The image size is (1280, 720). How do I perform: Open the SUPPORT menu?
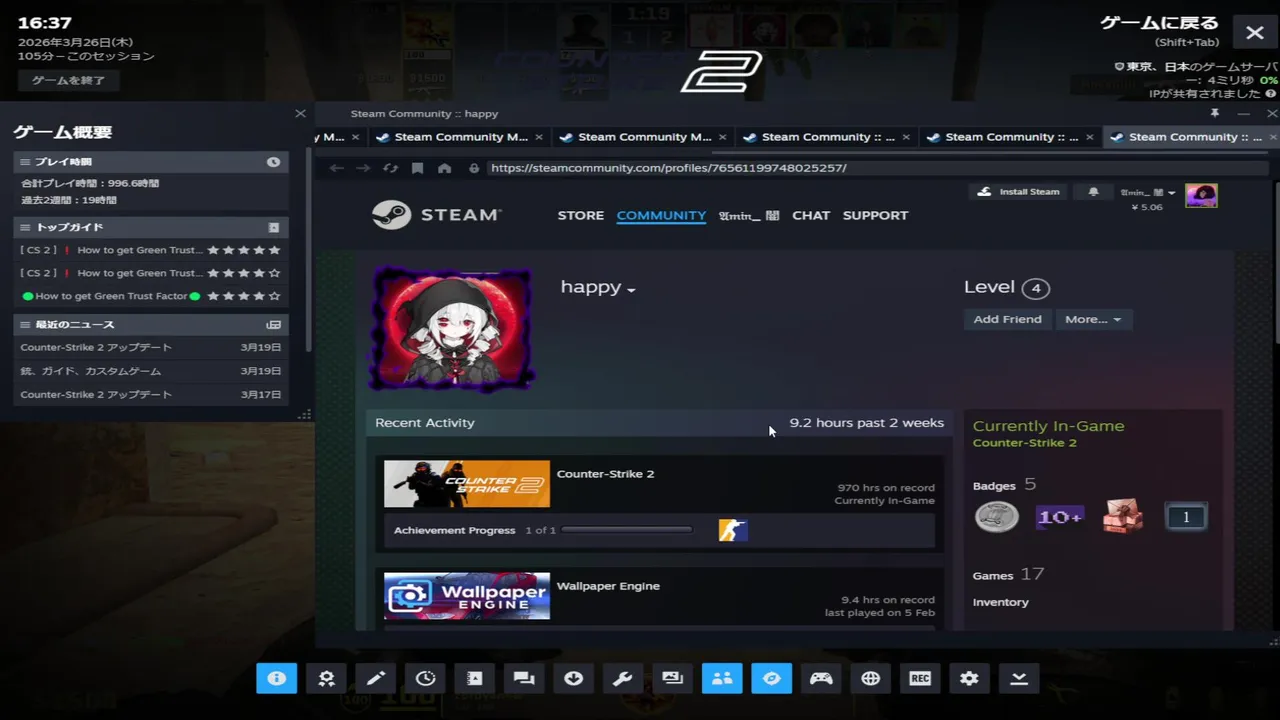coord(875,215)
